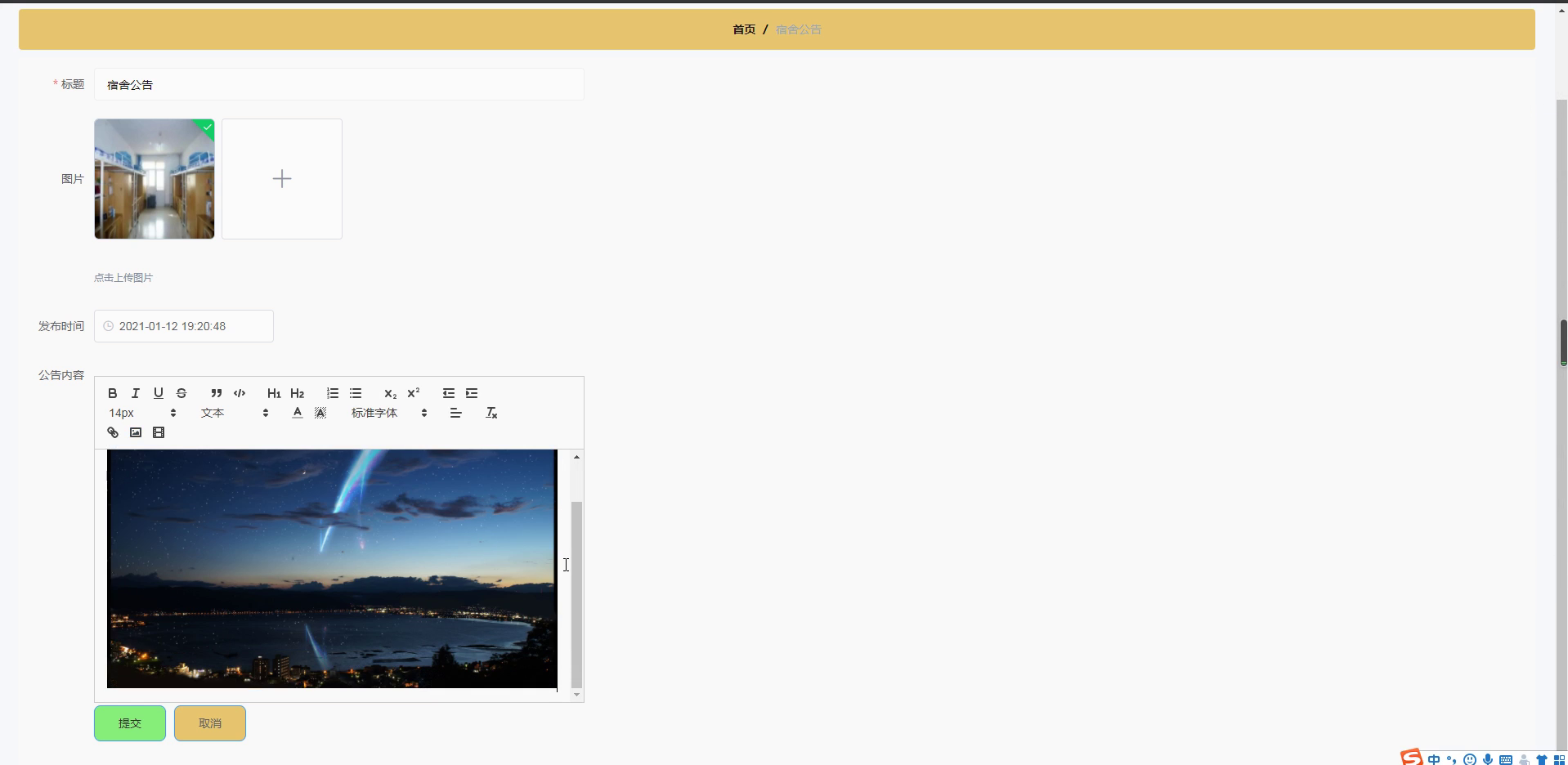Insert a code block in the editor
This screenshot has width=1568, height=765.
[240, 393]
